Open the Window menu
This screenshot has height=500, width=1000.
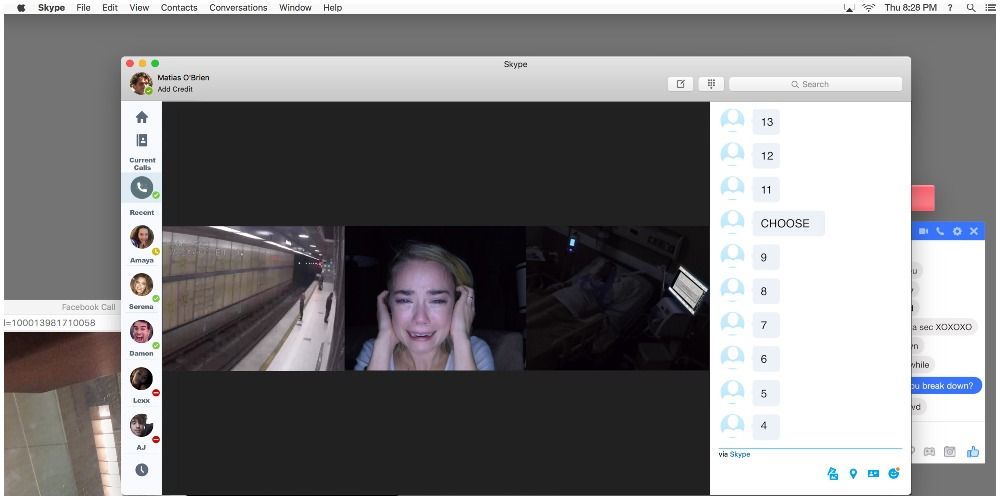click(295, 8)
